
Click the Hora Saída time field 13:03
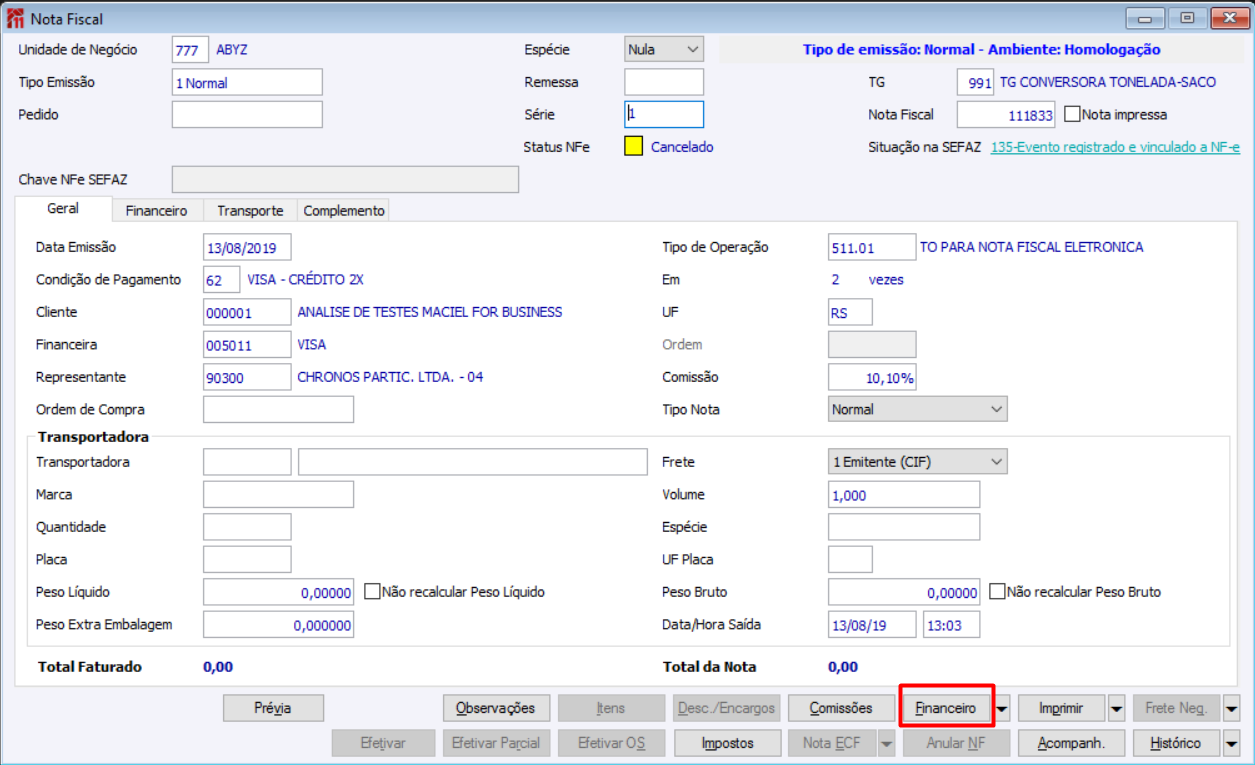click(x=951, y=625)
